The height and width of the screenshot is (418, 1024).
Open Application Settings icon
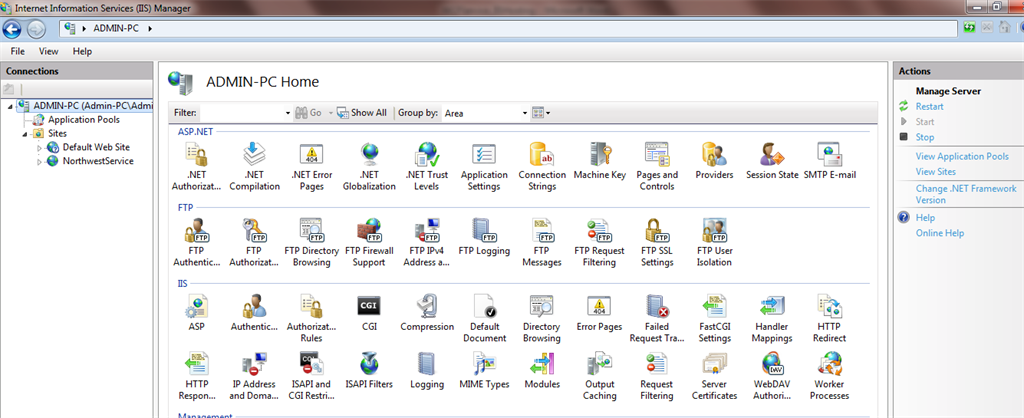[484, 167]
